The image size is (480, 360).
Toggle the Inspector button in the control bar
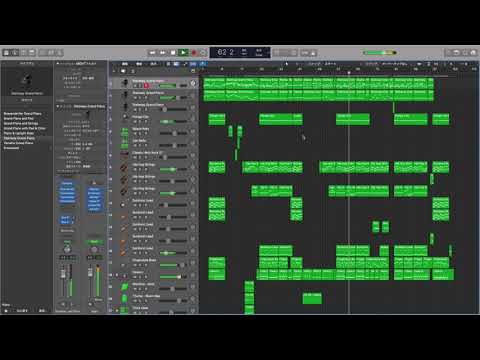tap(15, 53)
